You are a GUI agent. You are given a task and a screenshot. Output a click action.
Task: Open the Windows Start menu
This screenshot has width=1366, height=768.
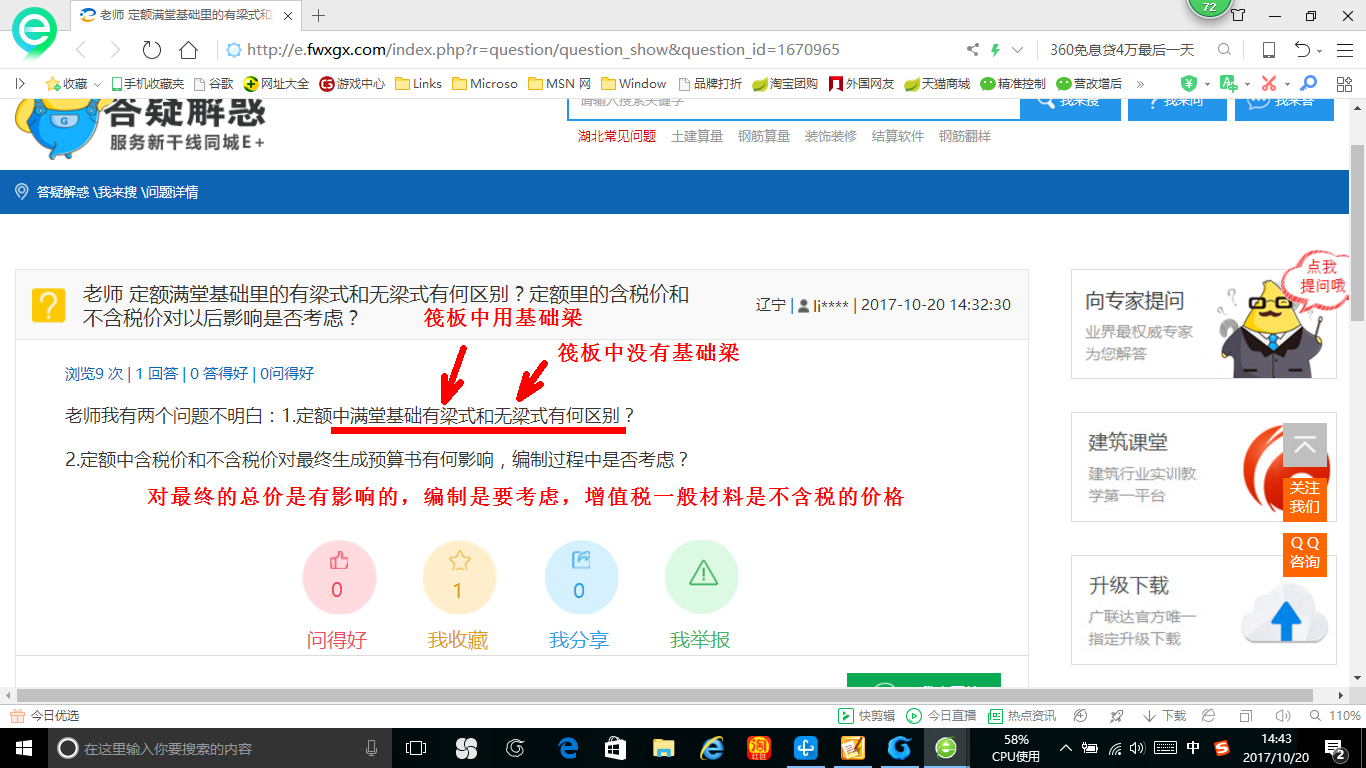(23, 748)
